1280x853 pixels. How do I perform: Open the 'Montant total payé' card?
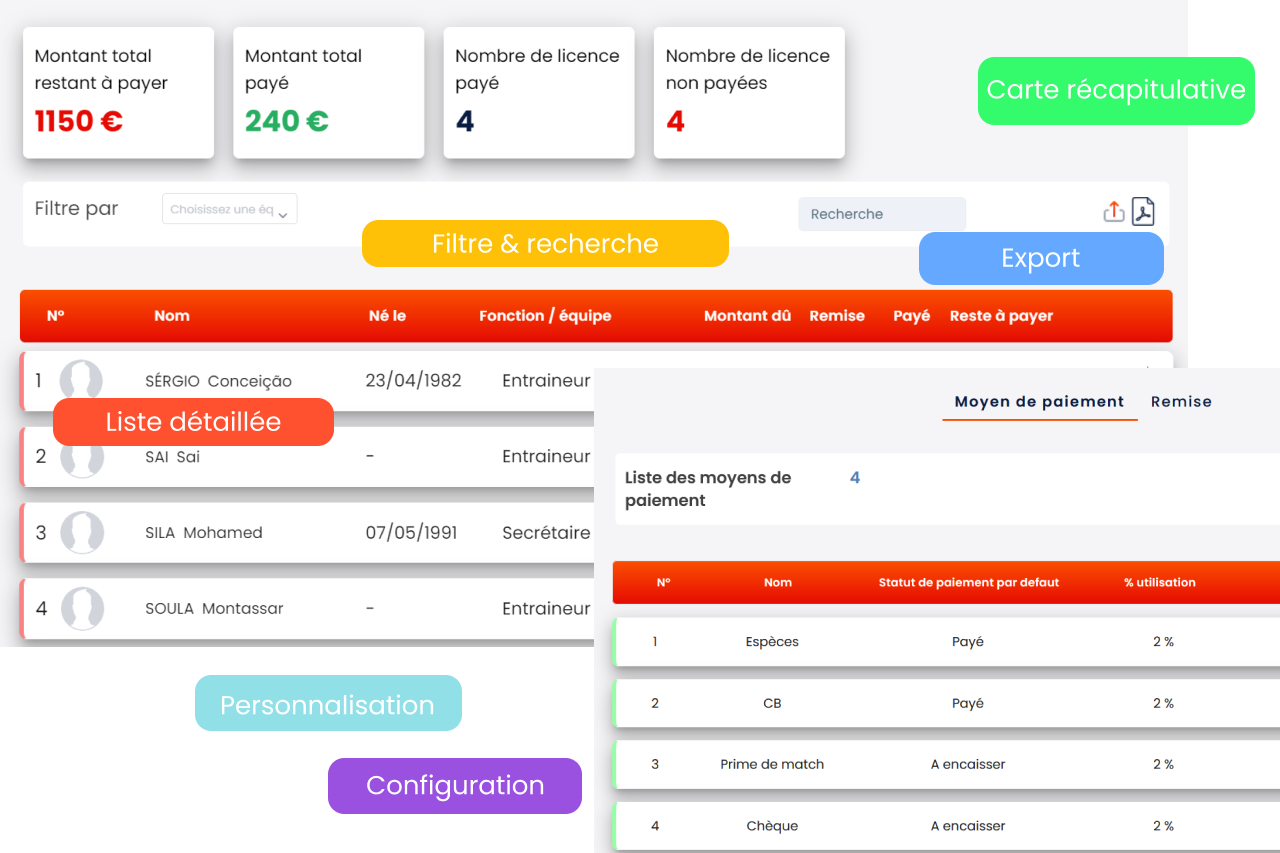tap(328, 93)
